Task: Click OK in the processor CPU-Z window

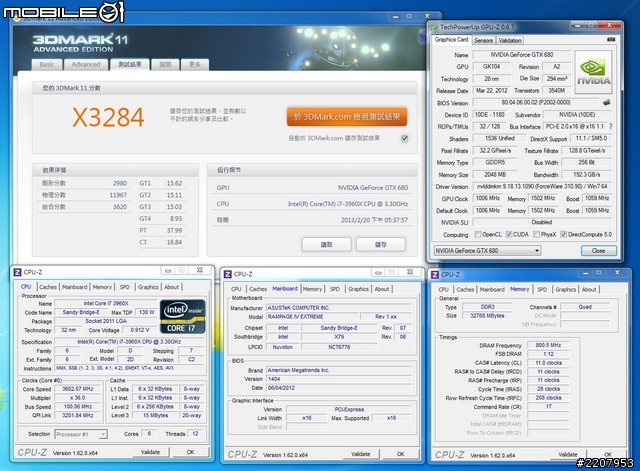Action: tap(191, 452)
